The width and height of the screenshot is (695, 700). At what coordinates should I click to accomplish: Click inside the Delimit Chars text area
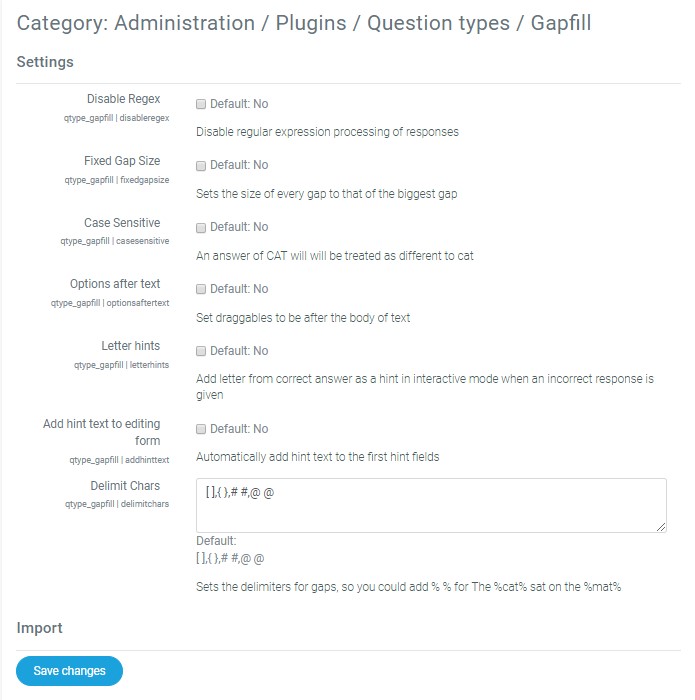click(x=430, y=505)
